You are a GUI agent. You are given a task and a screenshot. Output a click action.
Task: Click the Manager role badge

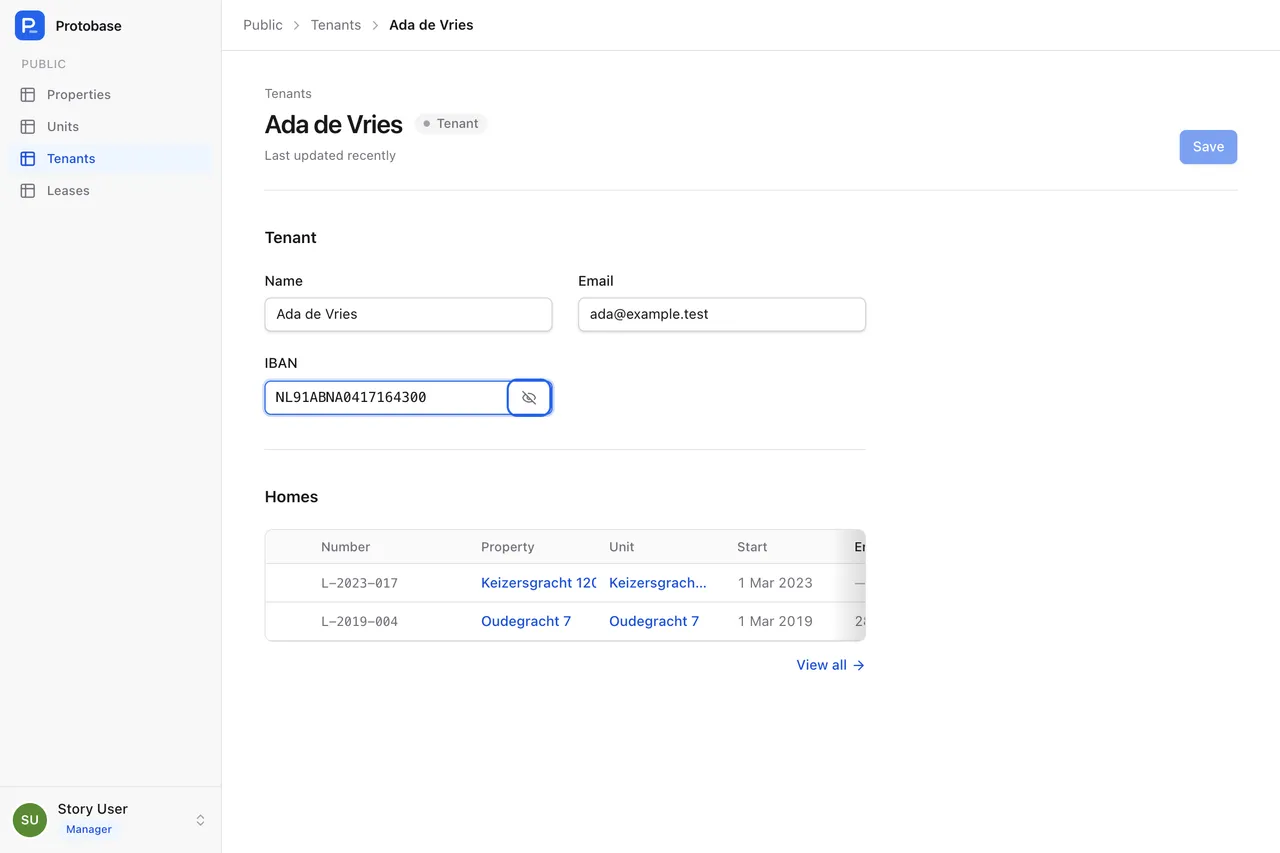[89, 830]
